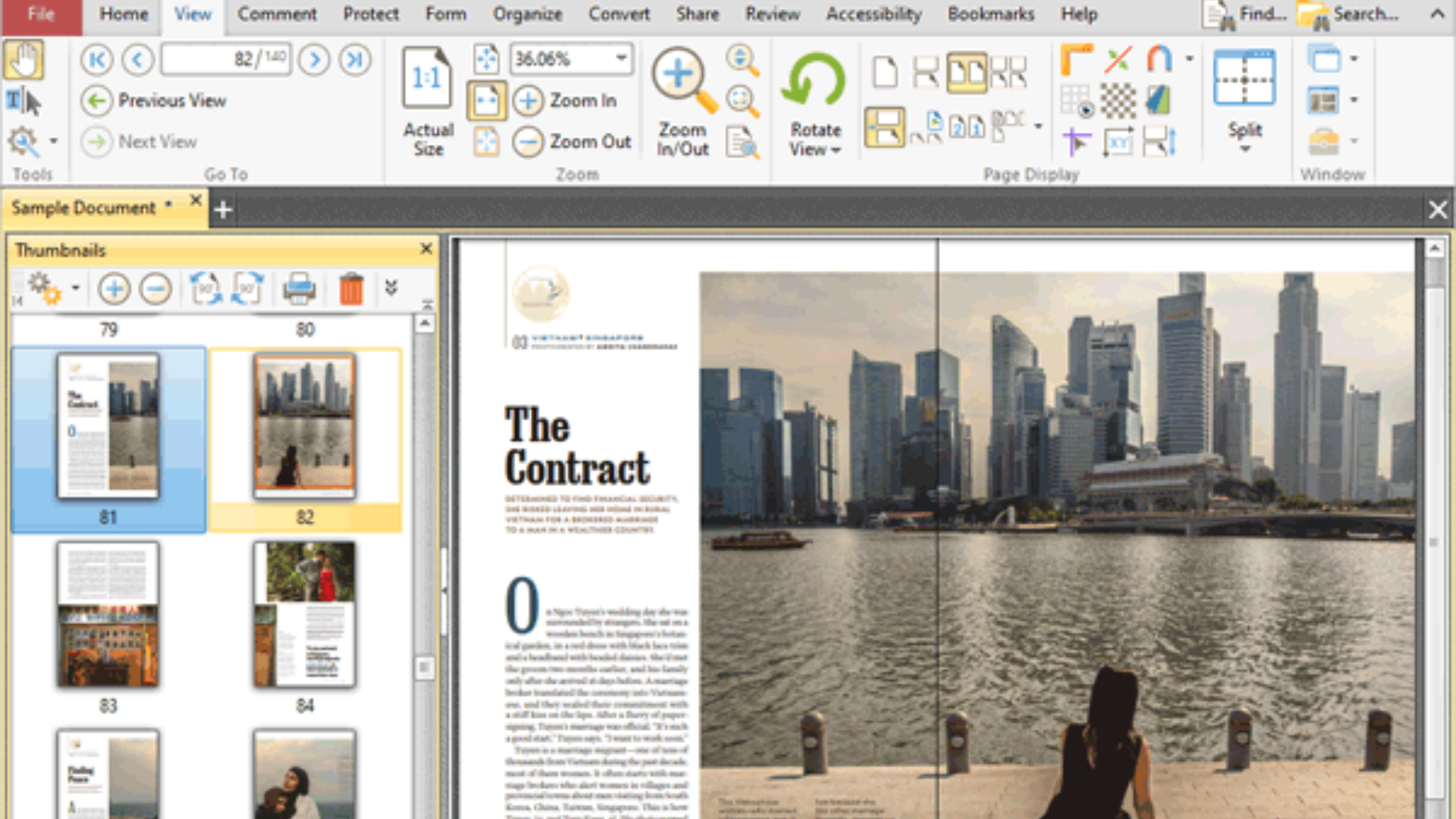Delete selected page with trash icon
This screenshot has height=819, width=1456.
[x=350, y=287]
